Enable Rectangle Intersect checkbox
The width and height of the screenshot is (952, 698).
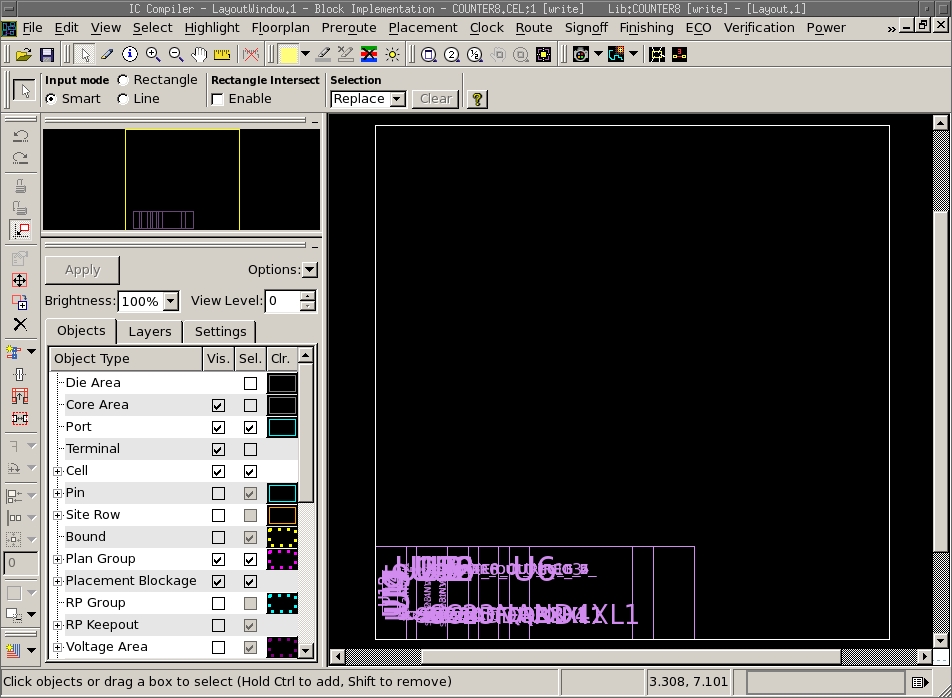point(218,99)
